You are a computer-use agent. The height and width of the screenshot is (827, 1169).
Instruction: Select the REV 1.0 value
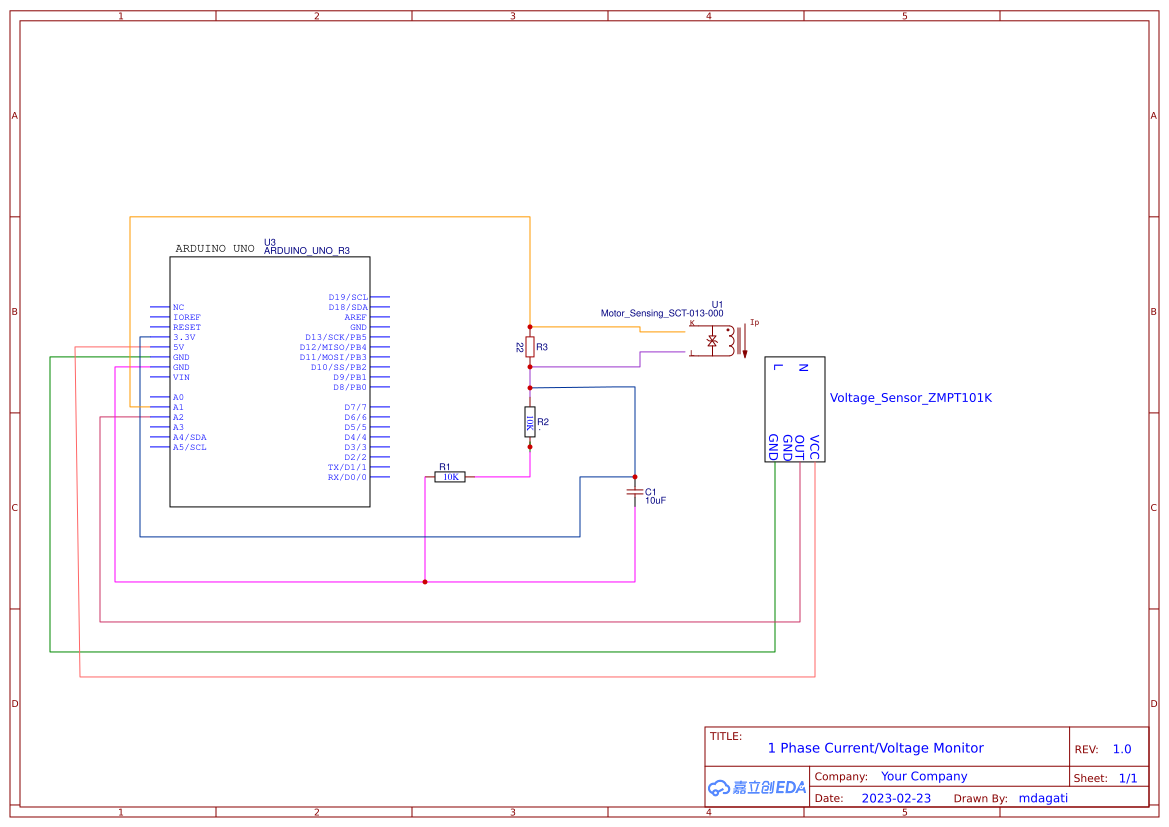click(1121, 748)
